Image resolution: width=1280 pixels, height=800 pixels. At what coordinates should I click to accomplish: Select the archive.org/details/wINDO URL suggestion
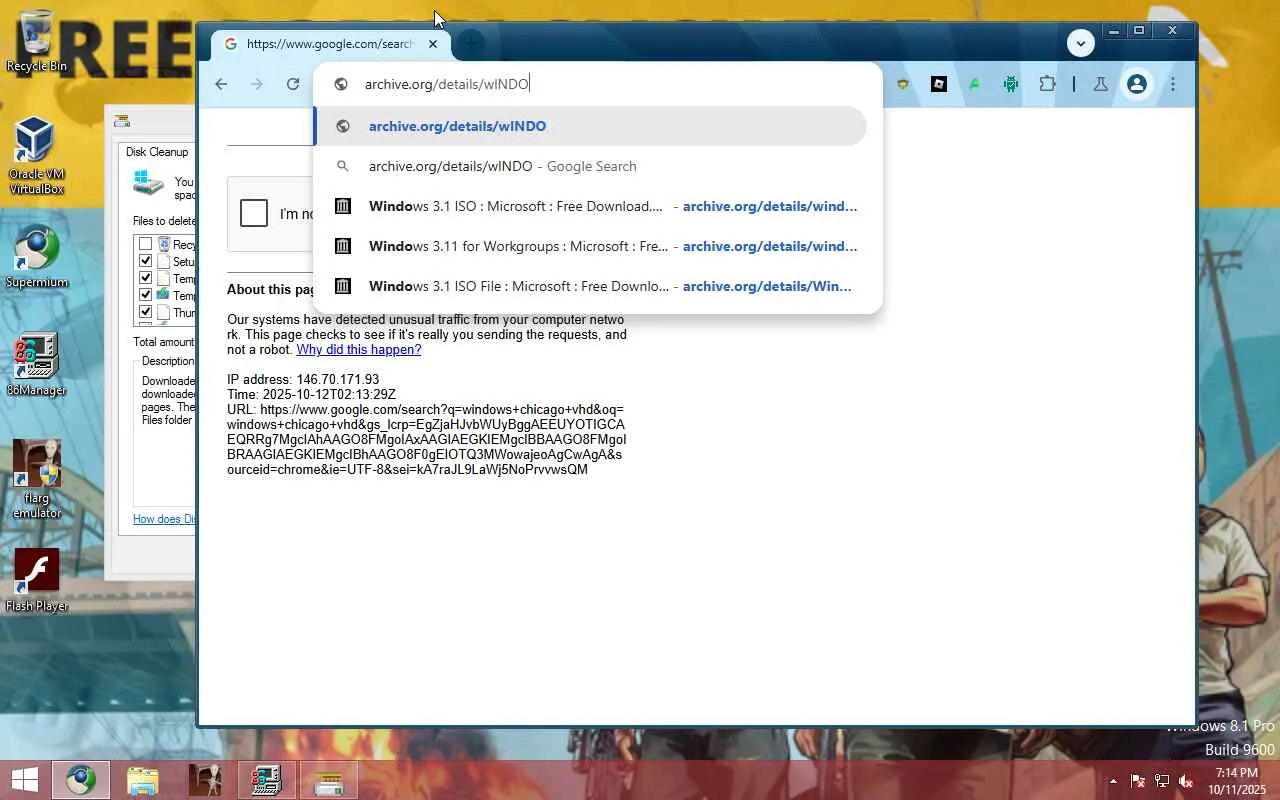(590, 126)
